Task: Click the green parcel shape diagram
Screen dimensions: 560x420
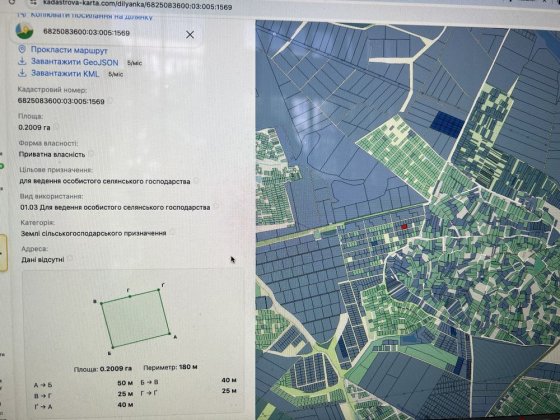Action: tap(135, 318)
